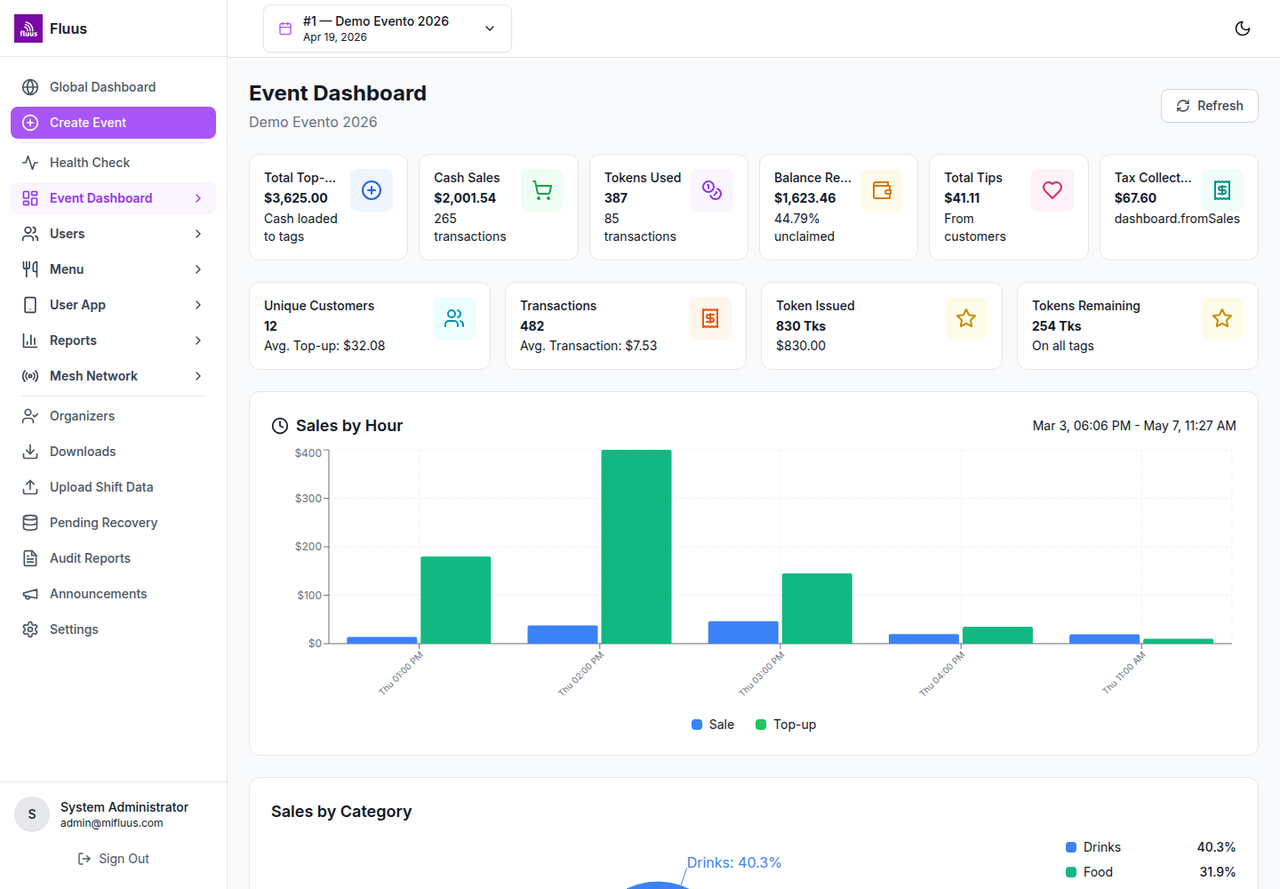
Task: Open Pending Recovery page
Action: [113, 523]
